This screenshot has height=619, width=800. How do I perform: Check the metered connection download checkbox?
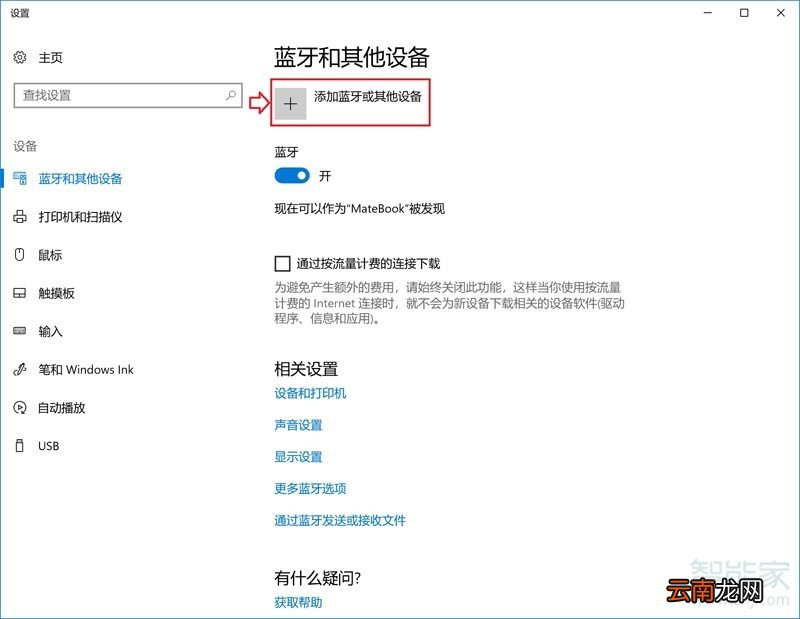[282, 263]
